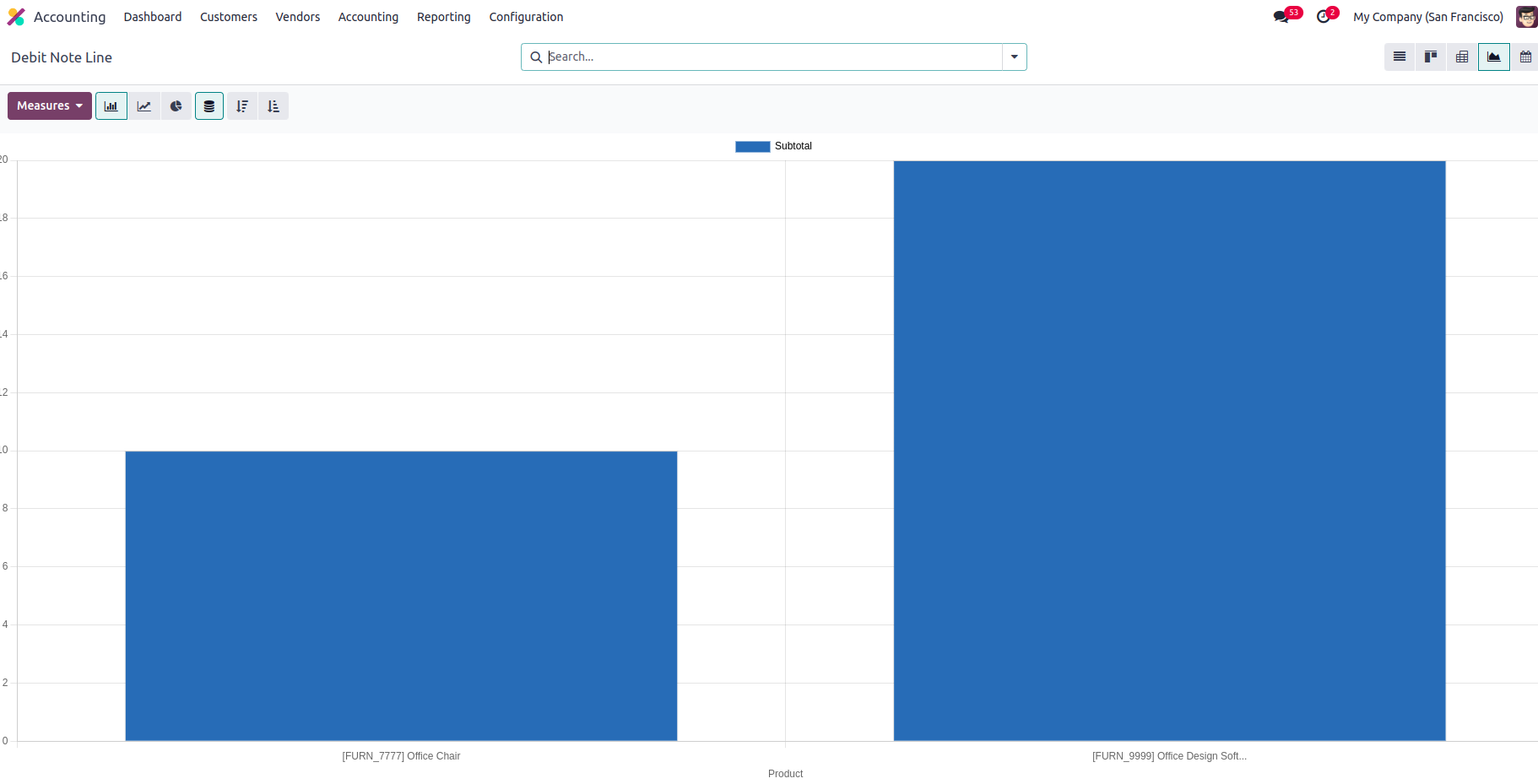The width and height of the screenshot is (1538, 784).
Task: Open the user avatar menu
Action: tap(1526, 17)
